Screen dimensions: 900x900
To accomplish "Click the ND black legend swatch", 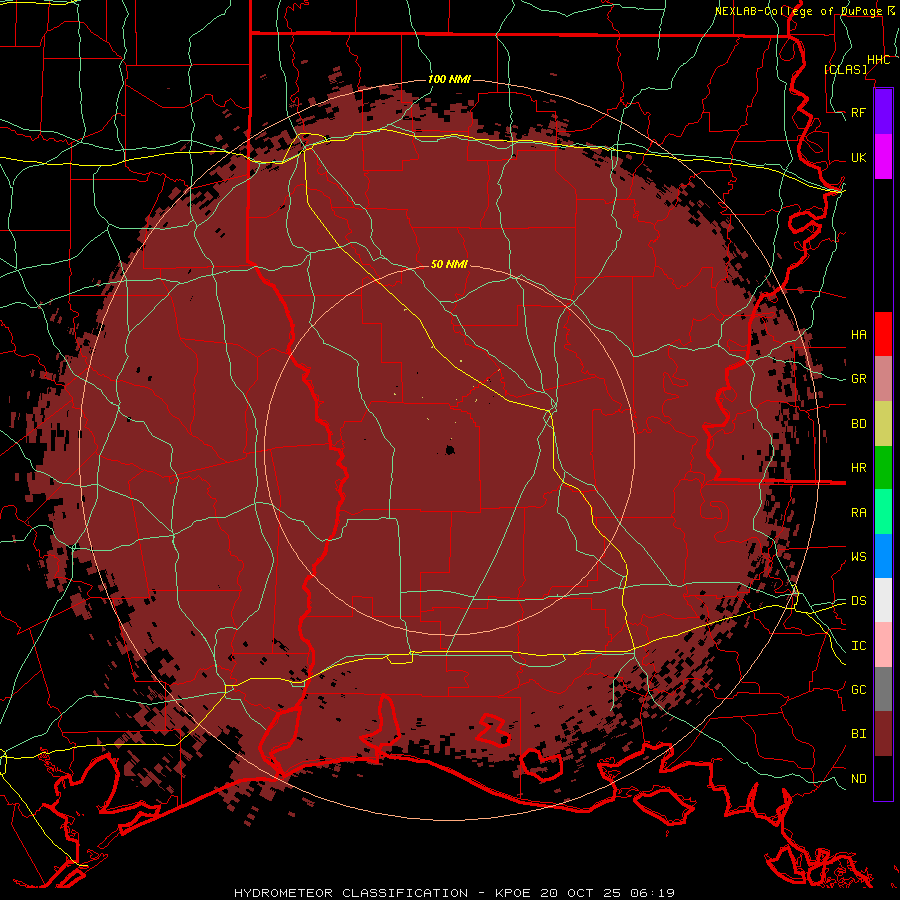I will [883, 778].
